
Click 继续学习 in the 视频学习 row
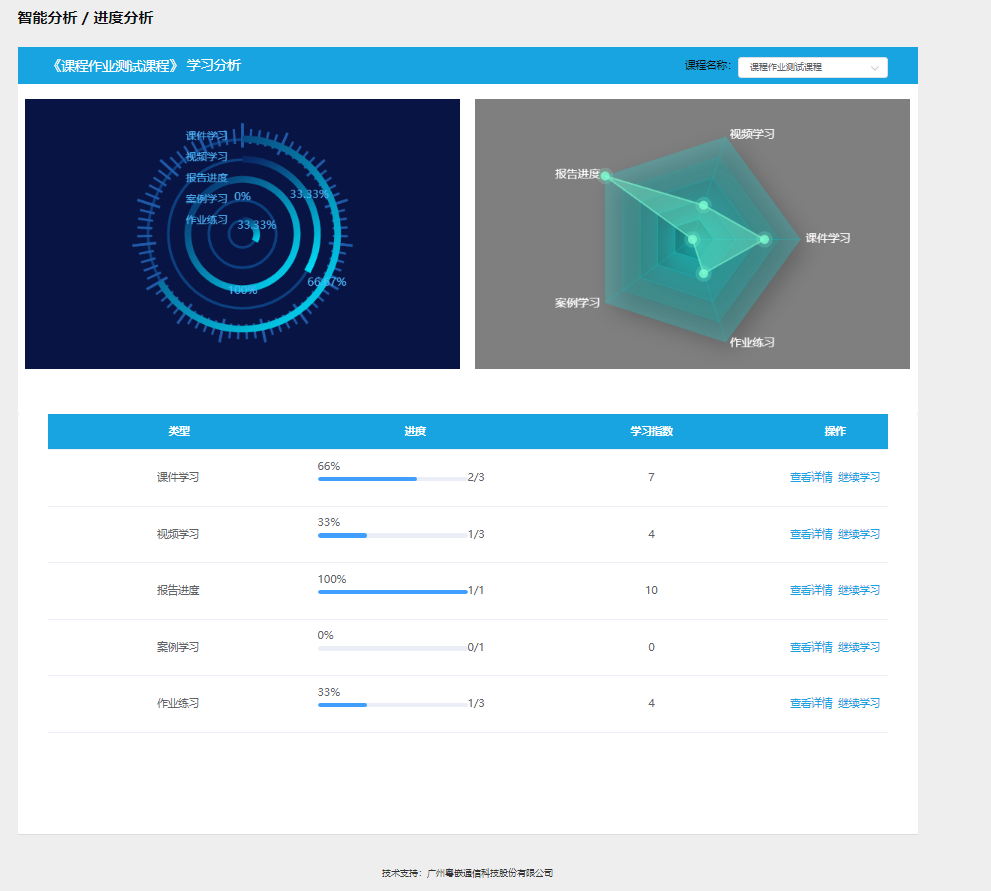click(859, 534)
